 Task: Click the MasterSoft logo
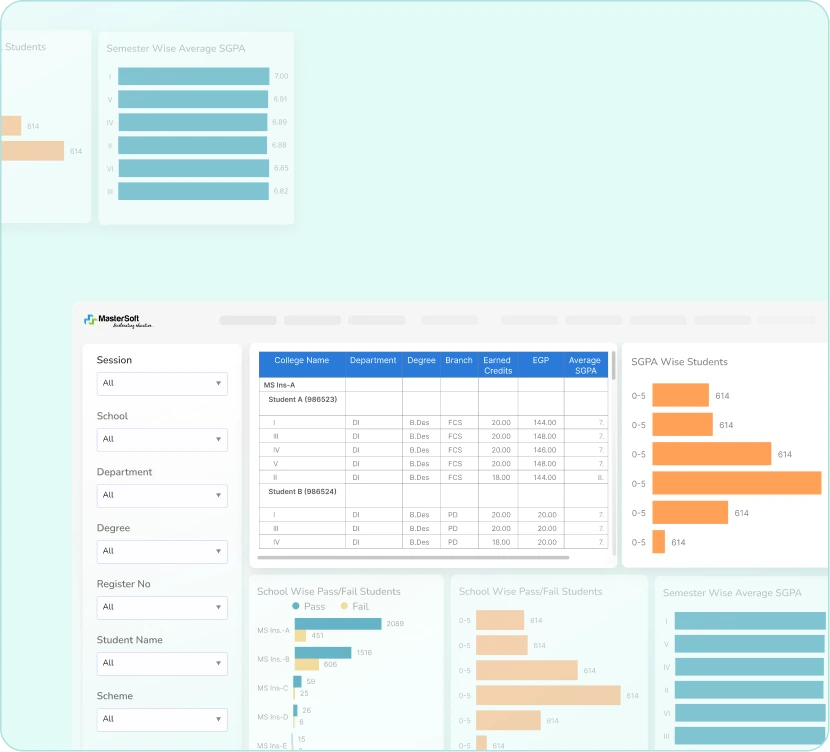pyautogui.click(x=118, y=321)
